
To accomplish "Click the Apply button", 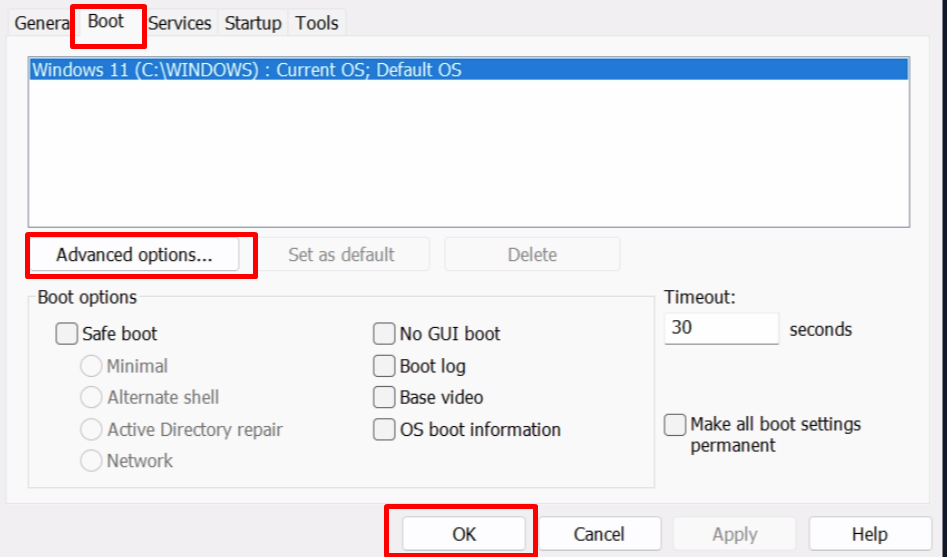I will [734, 534].
